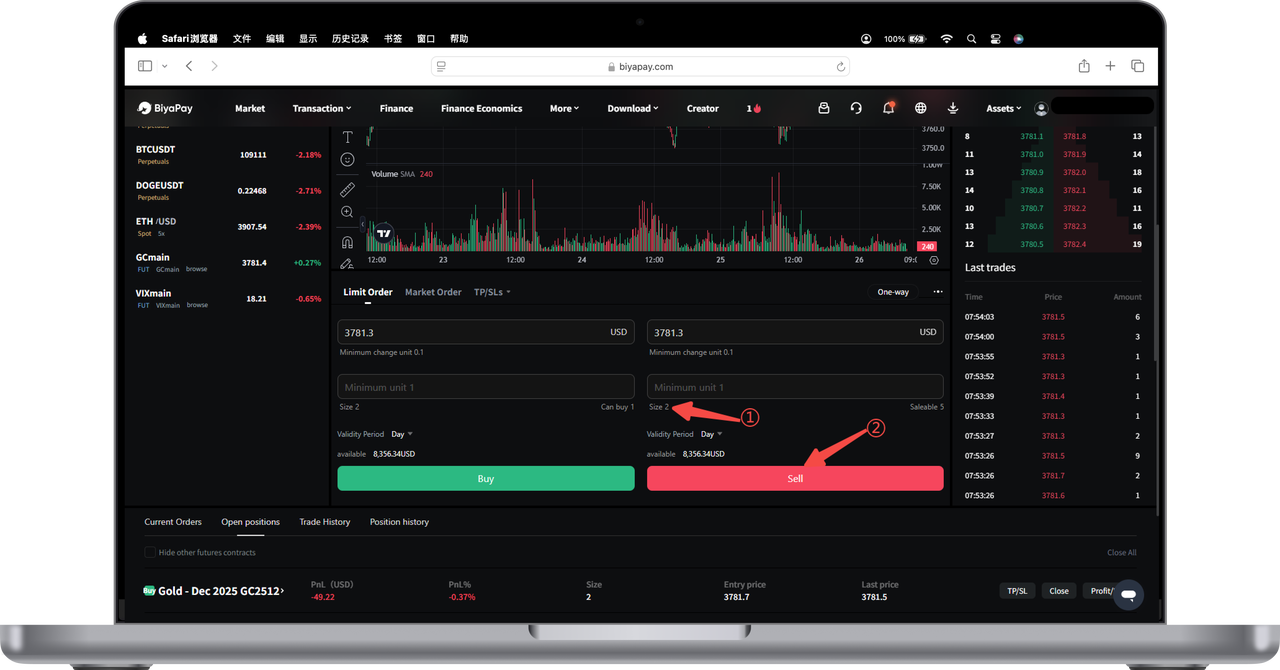Image resolution: width=1280 pixels, height=670 pixels.
Task: Open the sell-side Validity Period Day dropdown
Action: pos(711,434)
